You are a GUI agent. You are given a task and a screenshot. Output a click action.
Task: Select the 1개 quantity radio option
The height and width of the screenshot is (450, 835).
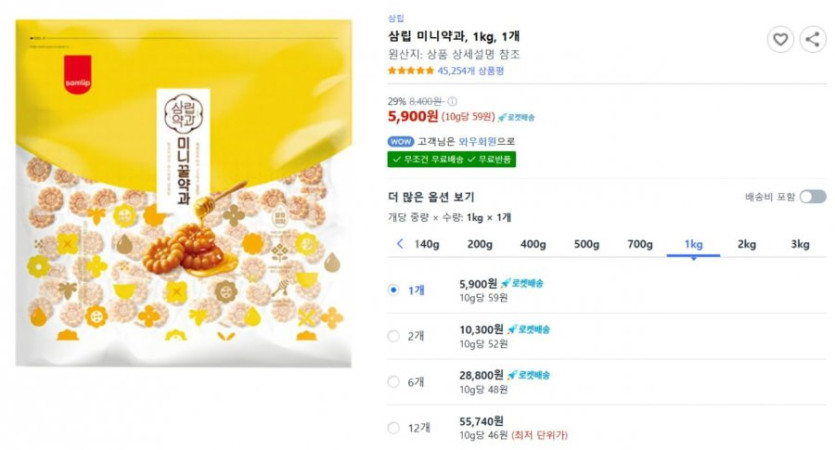(393, 290)
